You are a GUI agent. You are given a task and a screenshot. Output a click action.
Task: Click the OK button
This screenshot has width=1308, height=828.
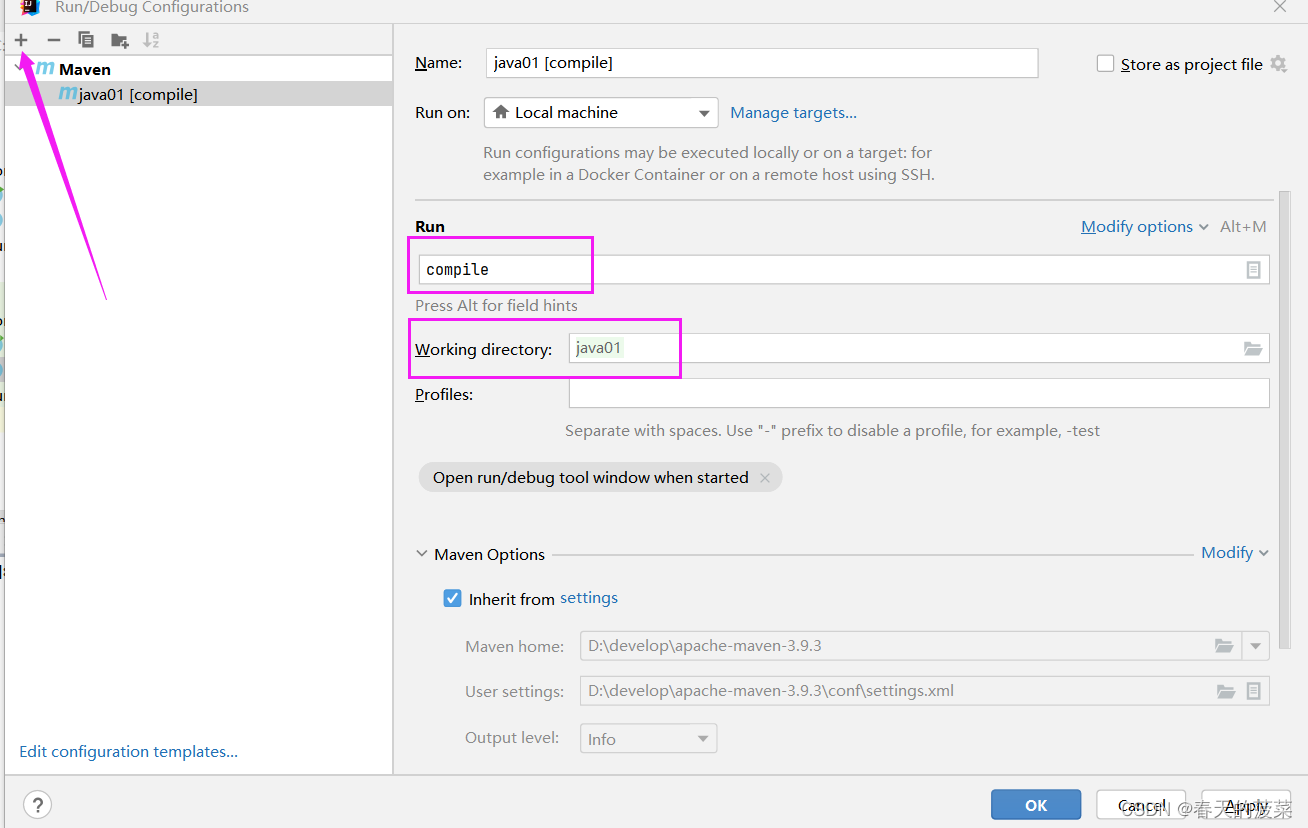pyautogui.click(x=1036, y=805)
